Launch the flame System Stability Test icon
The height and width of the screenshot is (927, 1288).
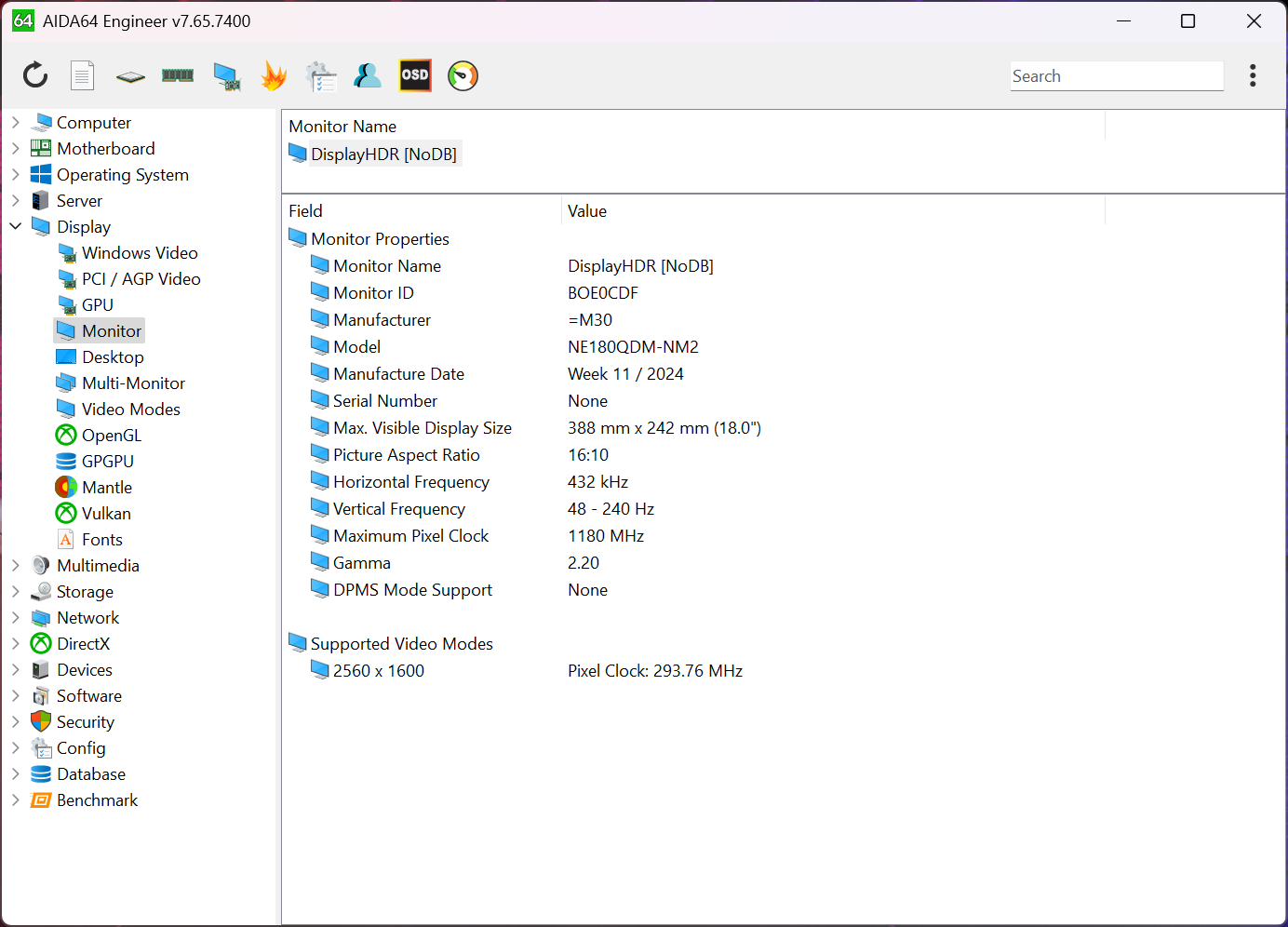click(274, 75)
